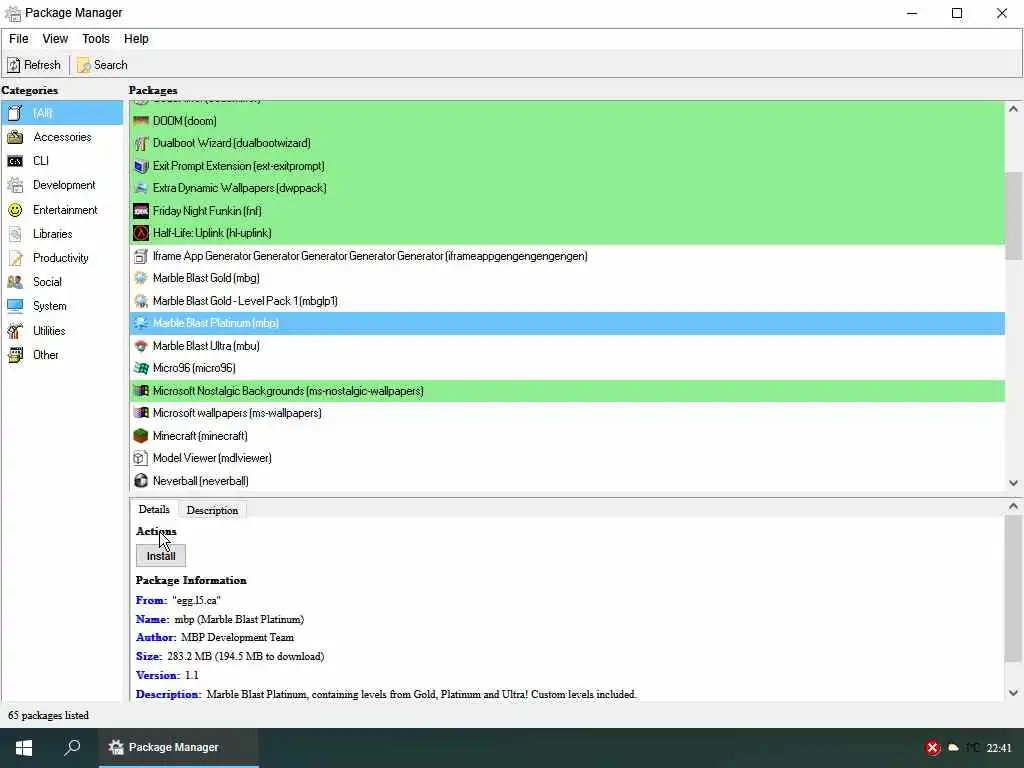
Task: Click the taskbar clock 22:41
Action: tap(999, 748)
